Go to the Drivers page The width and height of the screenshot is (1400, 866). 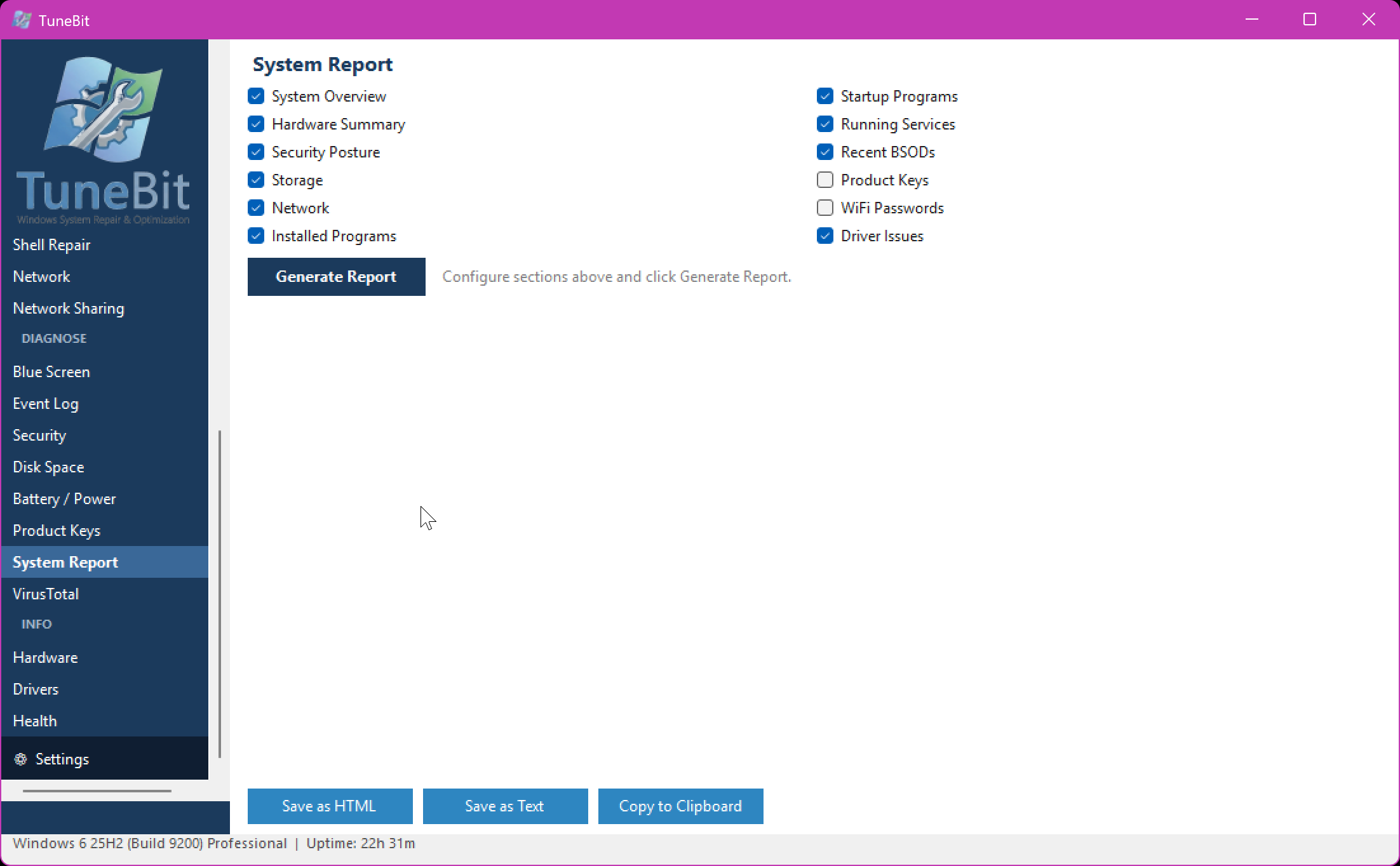pyautogui.click(x=105, y=689)
